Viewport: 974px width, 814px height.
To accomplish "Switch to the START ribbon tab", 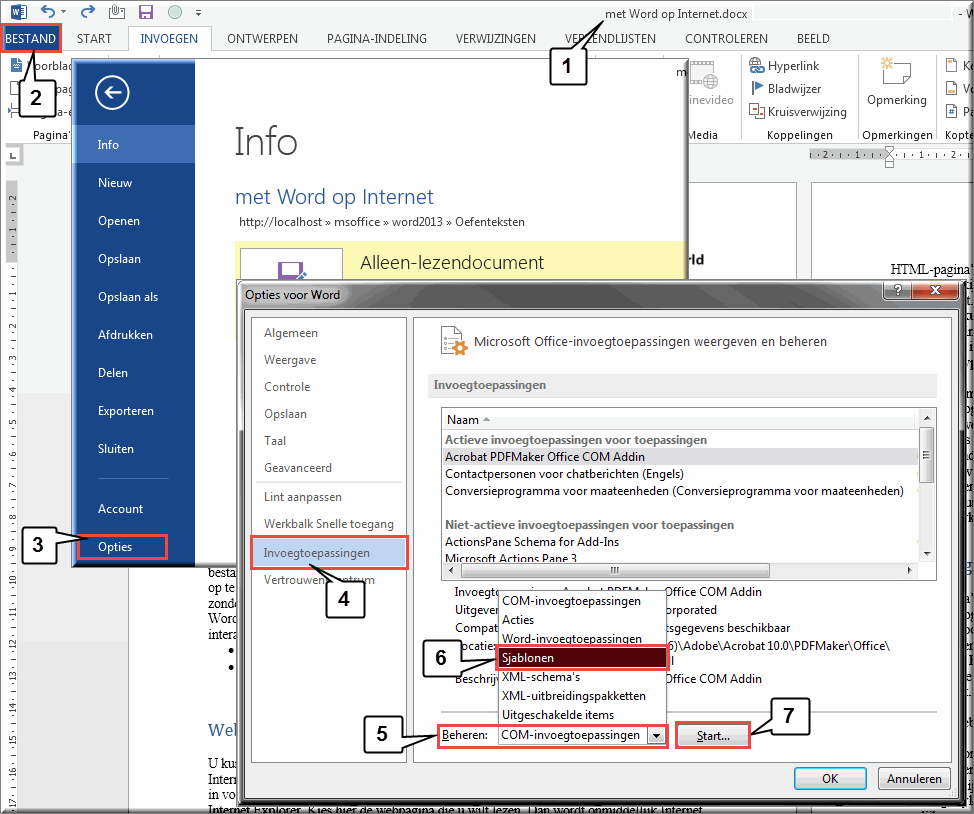I will pyautogui.click(x=94, y=39).
